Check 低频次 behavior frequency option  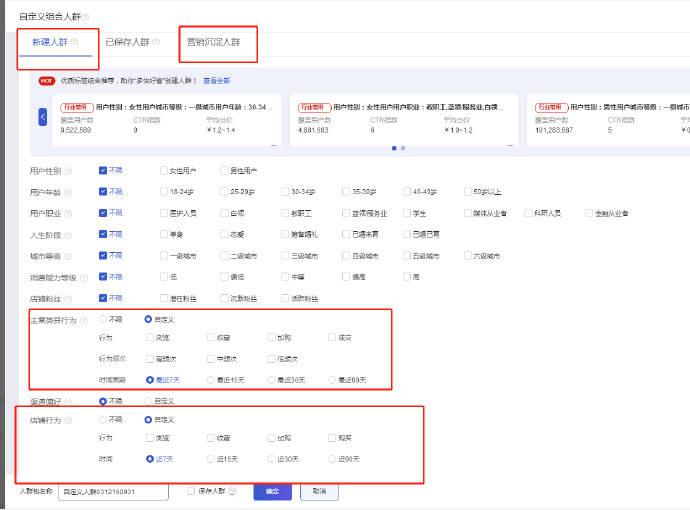[x=271, y=359]
